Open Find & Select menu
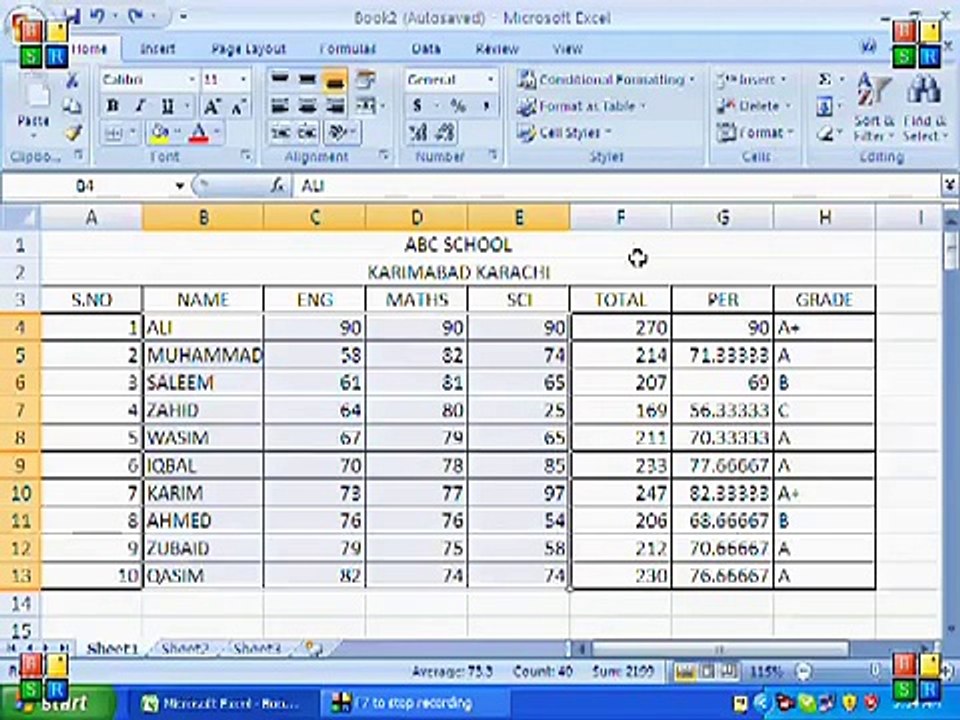This screenshot has width=960, height=720. click(924, 108)
